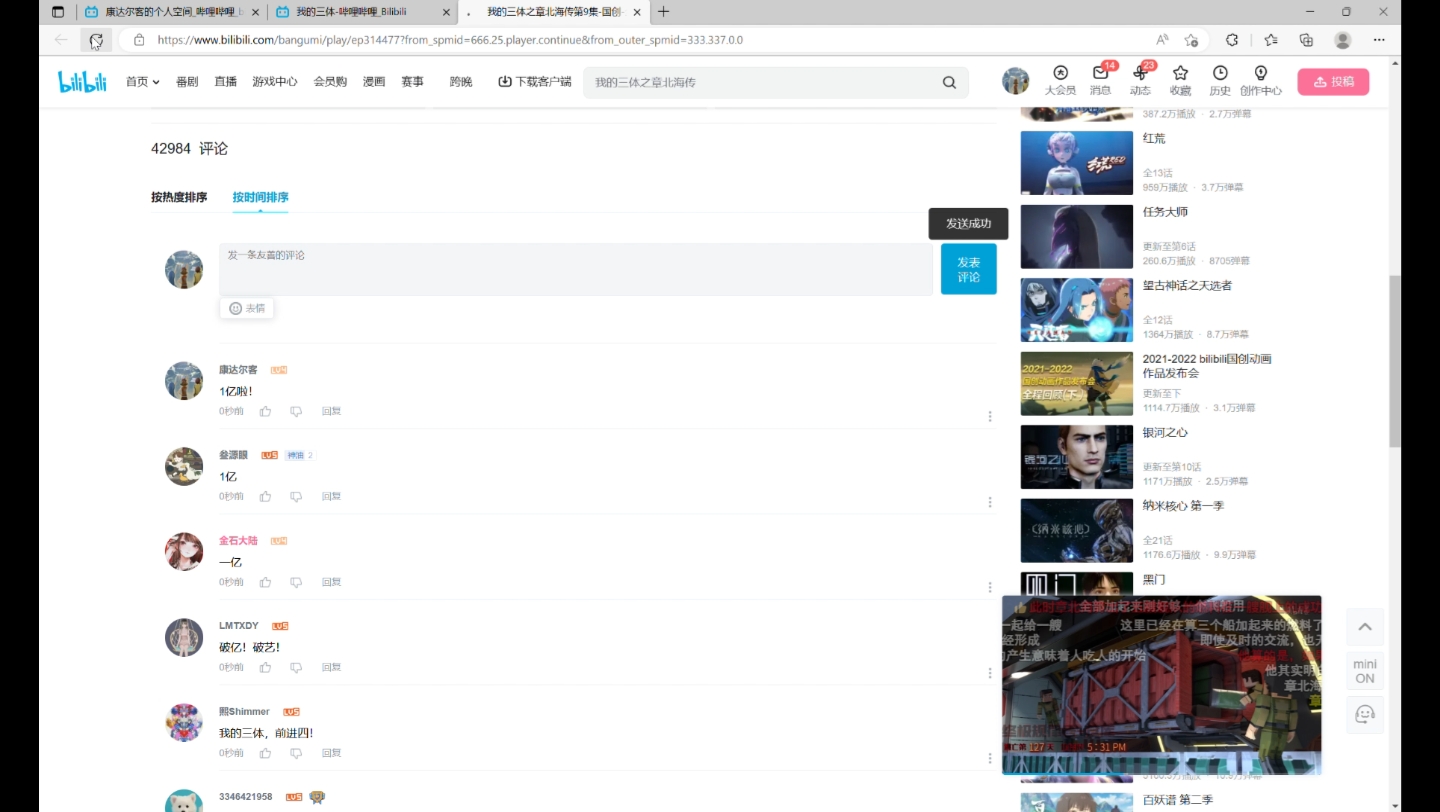Switch to 康达尔客的个人空间 browser tab
The width and height of the screenshot is (1440, 812).
point(172,12)
